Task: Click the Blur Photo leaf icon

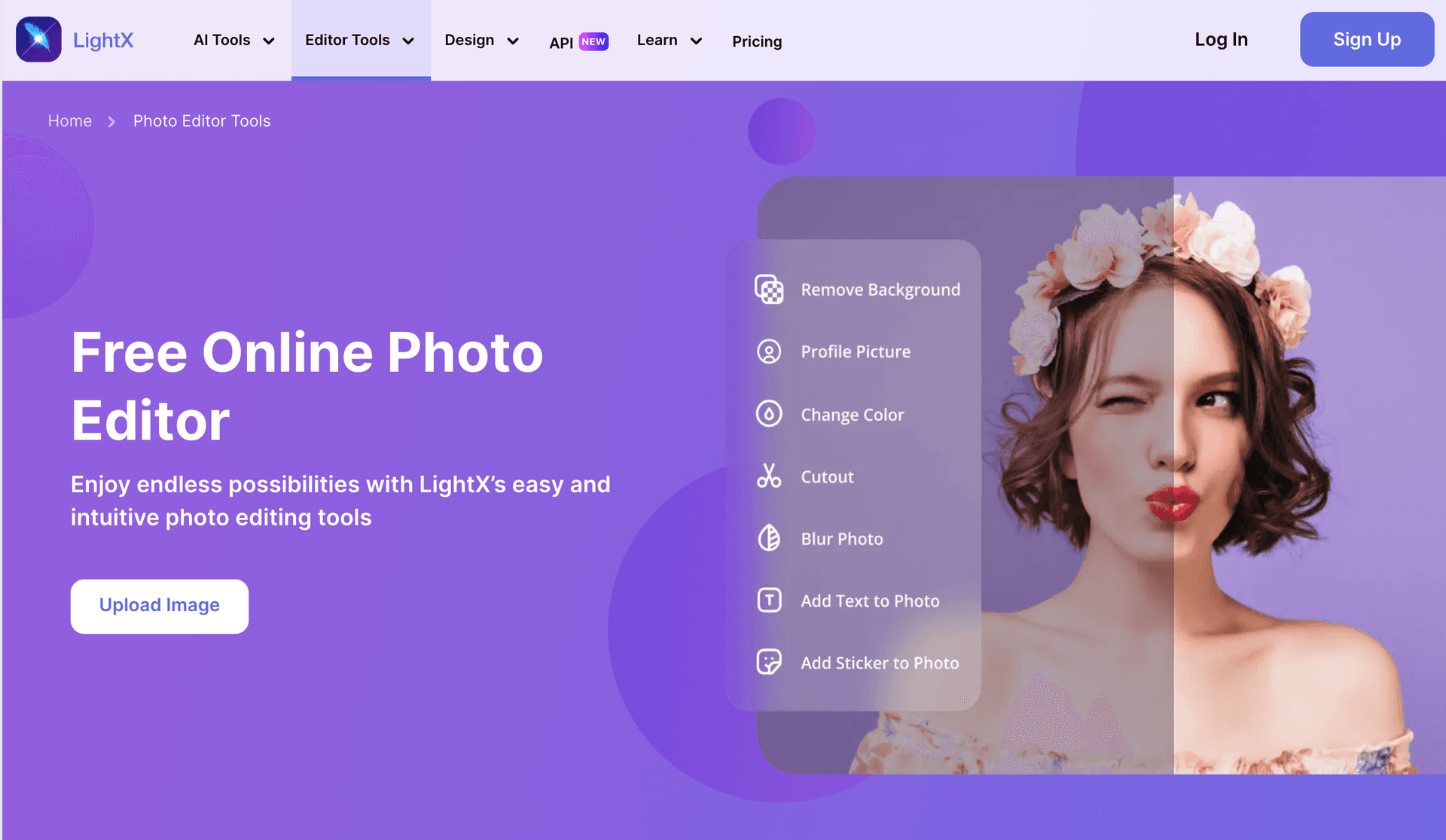Action: tap(769, 538)
